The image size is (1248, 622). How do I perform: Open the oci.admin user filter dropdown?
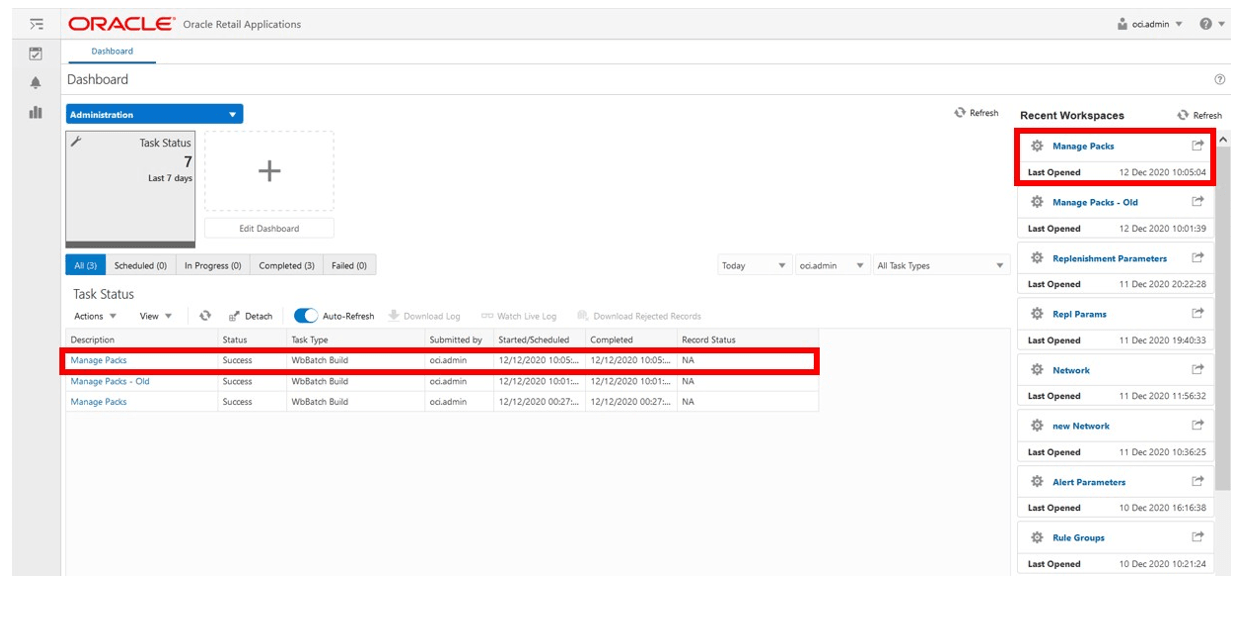tap(832, 266)
